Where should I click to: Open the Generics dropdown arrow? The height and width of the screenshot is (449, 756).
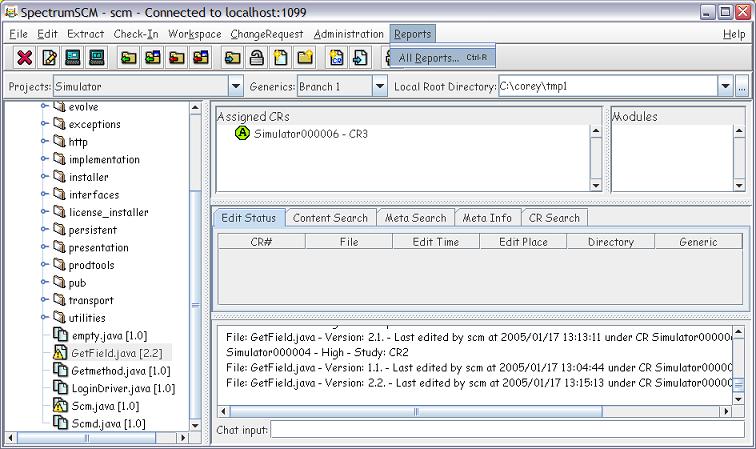tap(379, 86)
